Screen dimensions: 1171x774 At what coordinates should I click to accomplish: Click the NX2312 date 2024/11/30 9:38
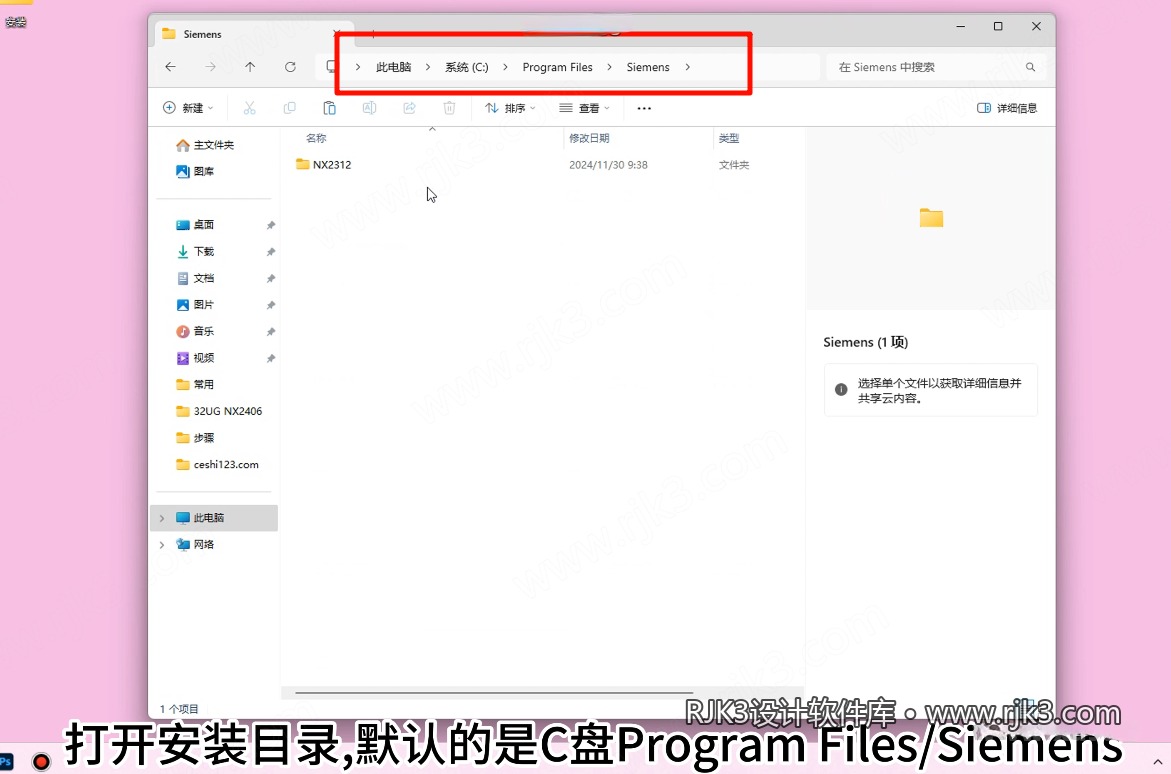click(608, 164)
